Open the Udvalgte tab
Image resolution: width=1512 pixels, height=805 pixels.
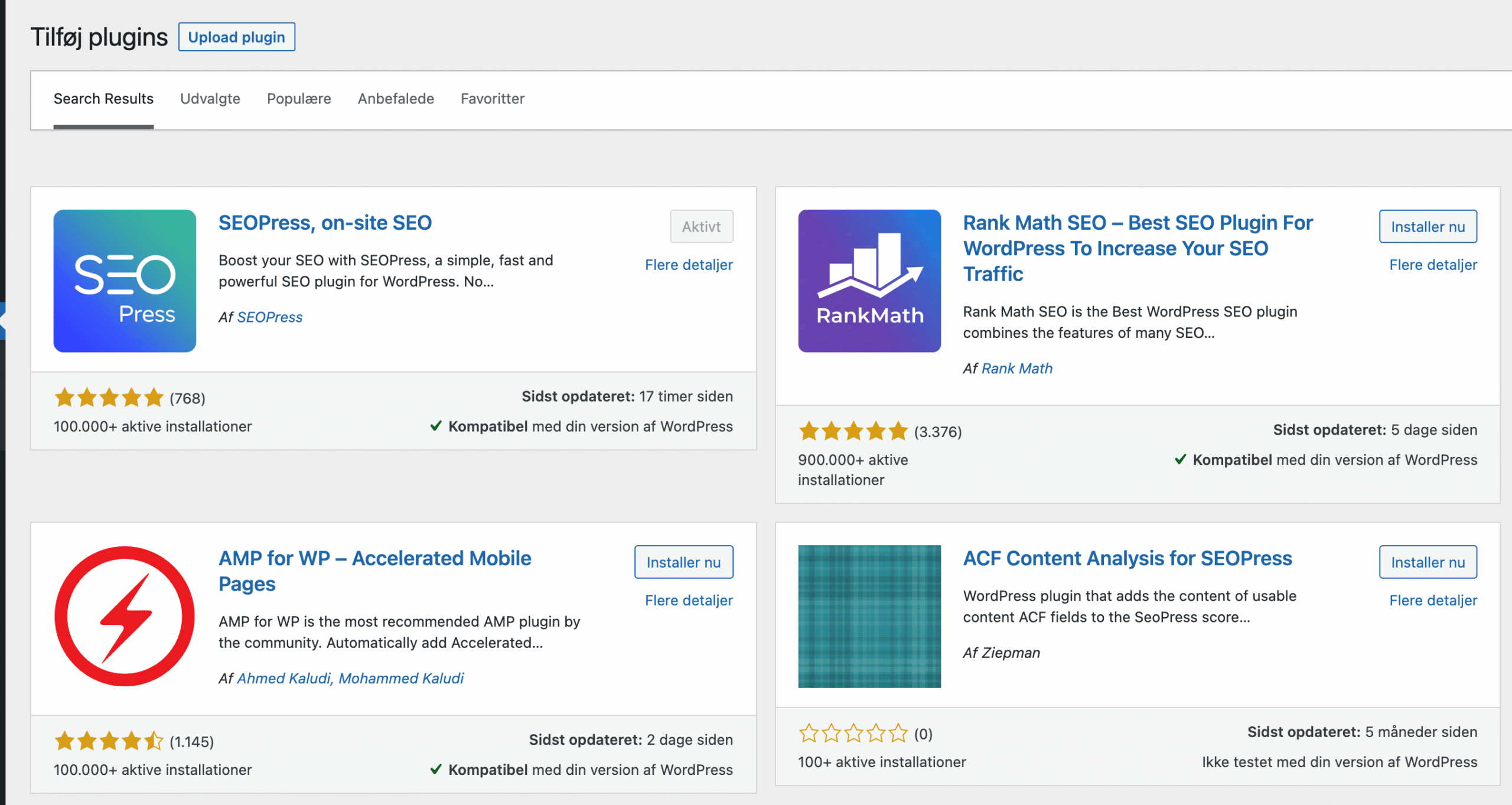pyautogui.click(x=210, y=99)
